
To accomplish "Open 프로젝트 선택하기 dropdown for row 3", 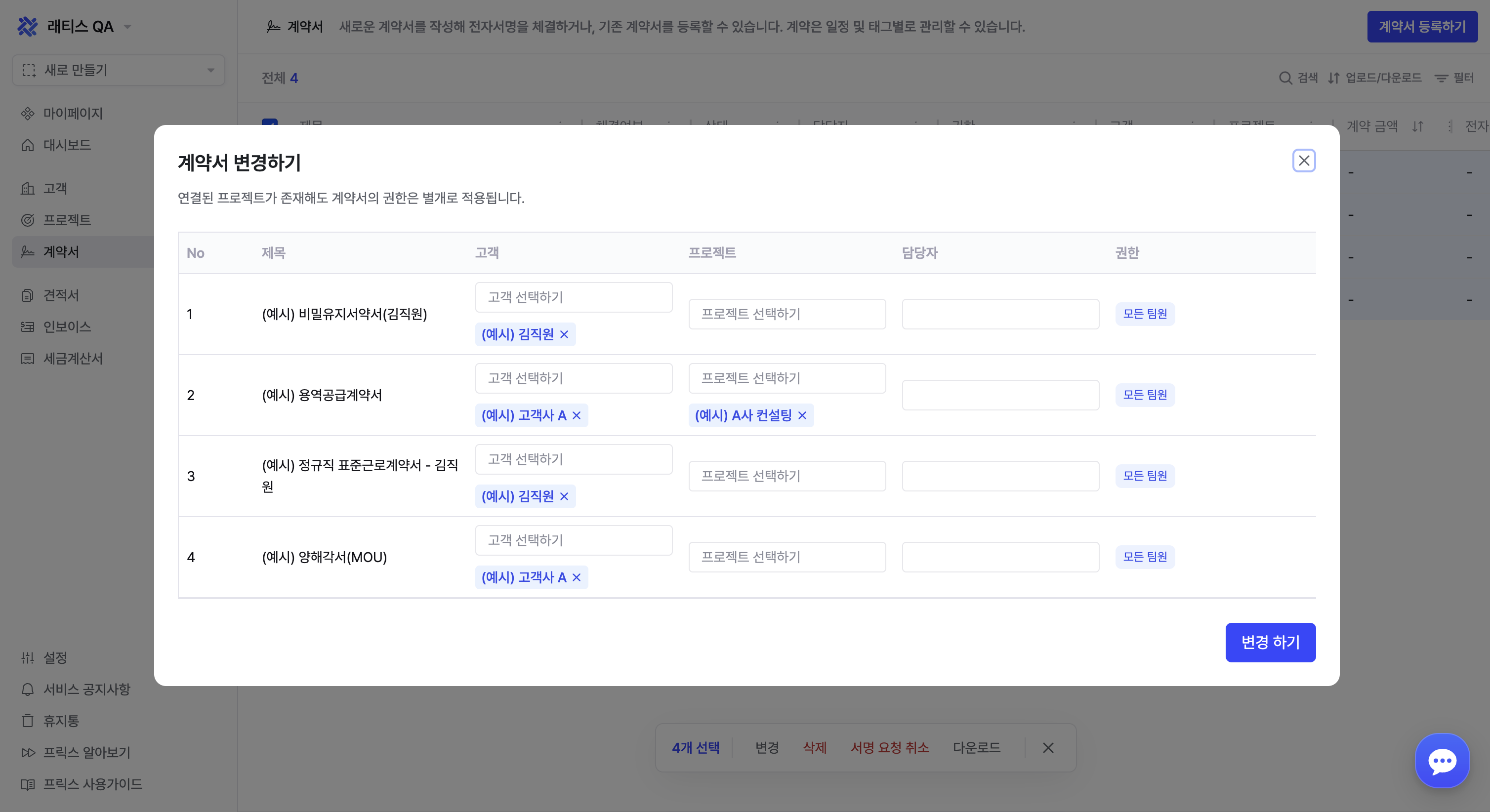I will (x=786, y=476).
